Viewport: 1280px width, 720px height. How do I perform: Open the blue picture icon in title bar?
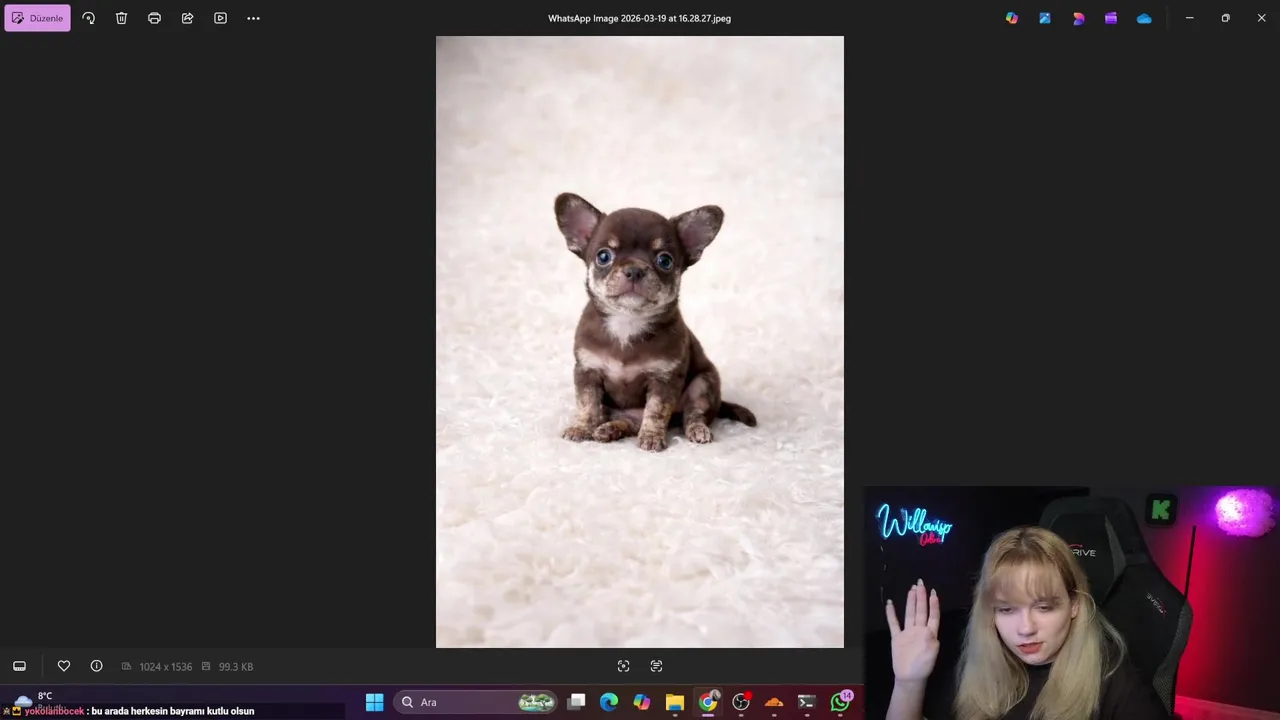pyautogui.click(x=1045, y=18)
